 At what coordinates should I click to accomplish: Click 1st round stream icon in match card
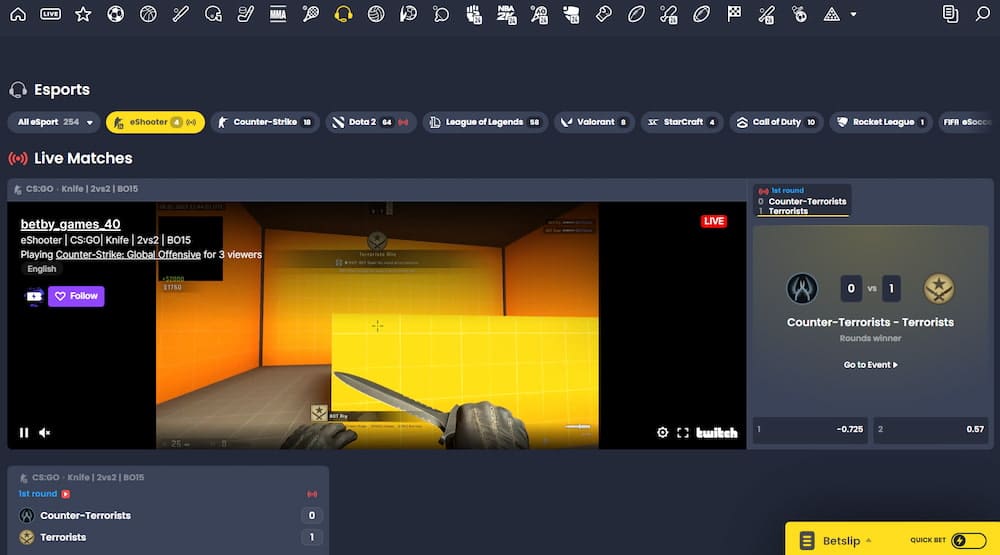tap(66, 494)
